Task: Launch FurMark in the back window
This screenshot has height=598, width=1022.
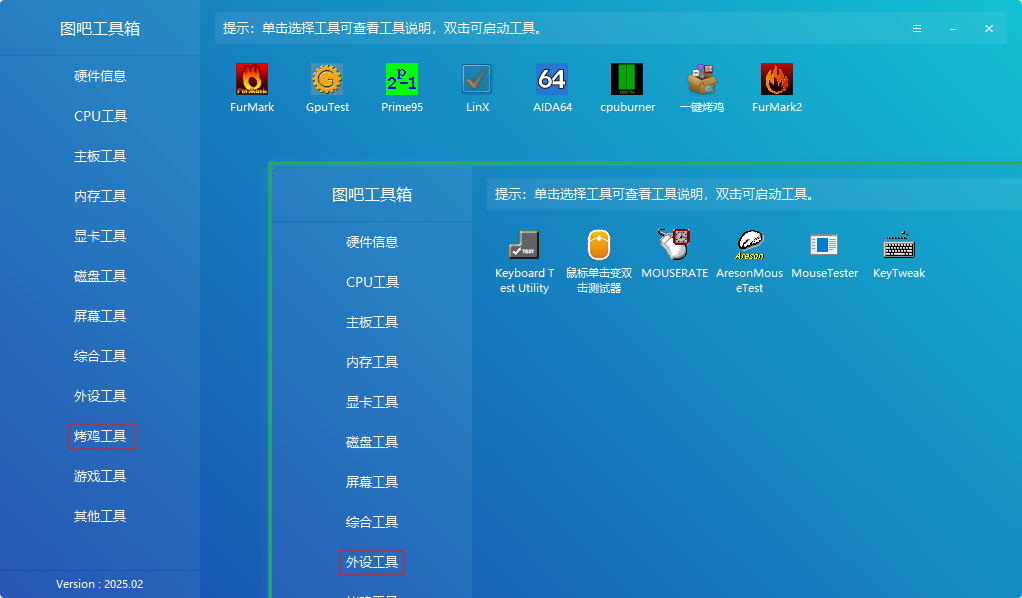Action: [x=252, y=80]
